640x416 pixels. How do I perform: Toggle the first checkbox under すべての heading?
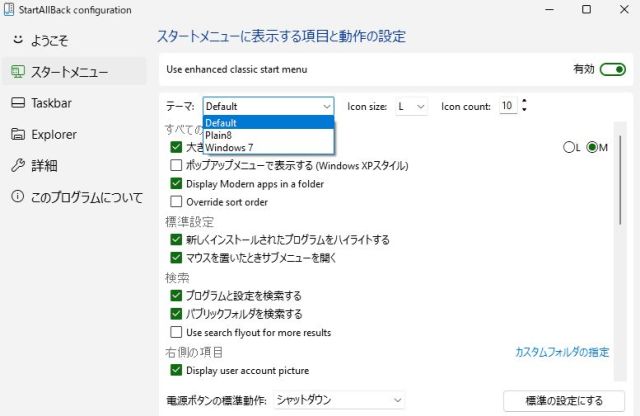click(x=176, y=147)
